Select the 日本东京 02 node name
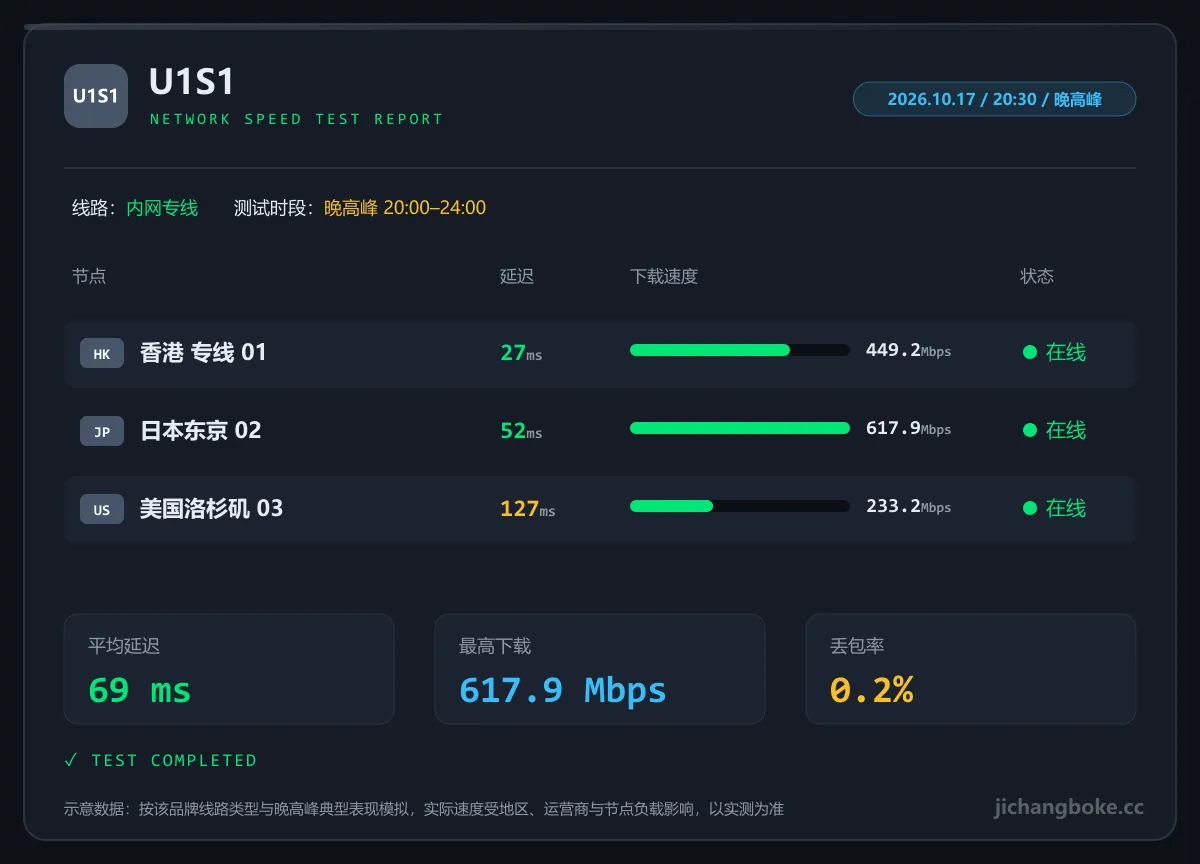 point(200,430)
